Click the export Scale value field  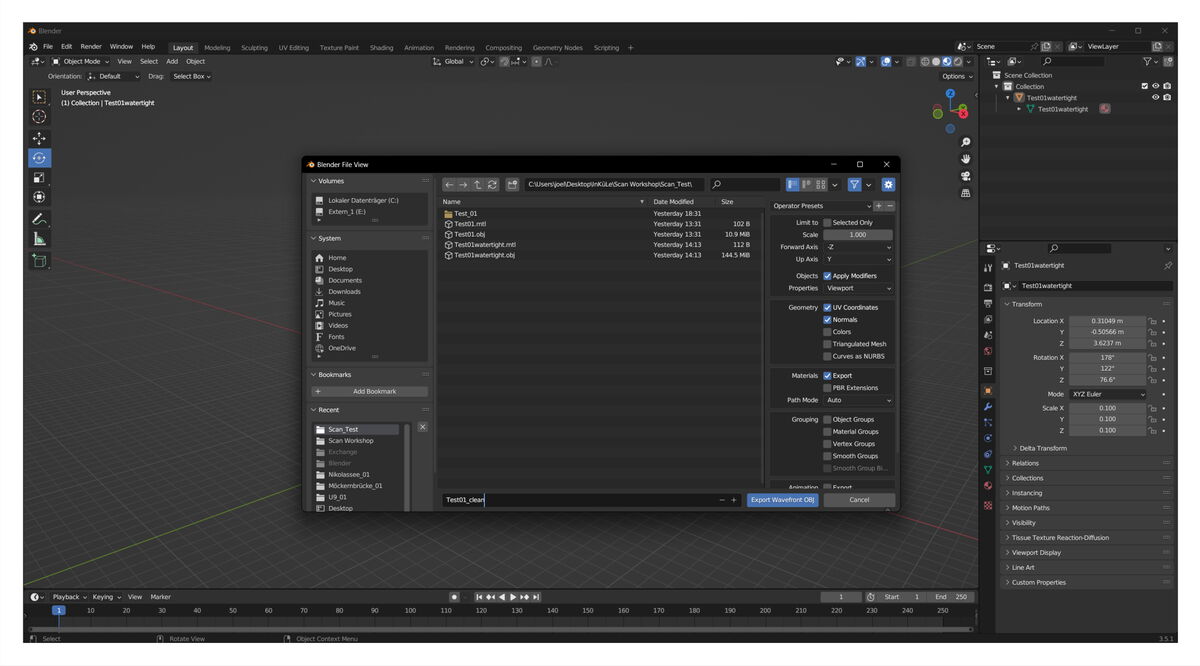pyautogui.click(x=858, y=235)
